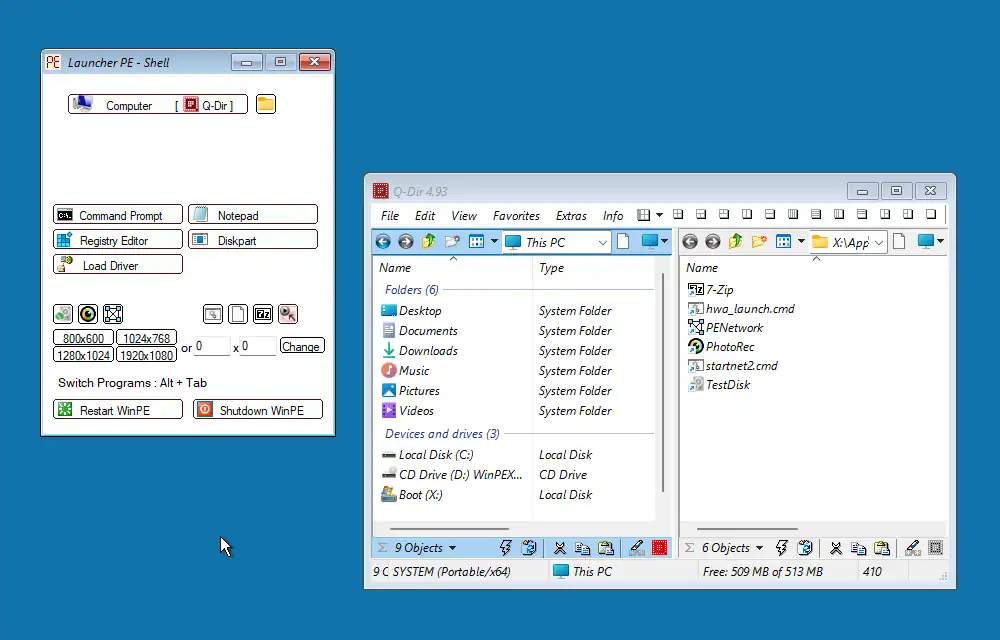Collapse the Devices and drives group

[x=441, y=434]
